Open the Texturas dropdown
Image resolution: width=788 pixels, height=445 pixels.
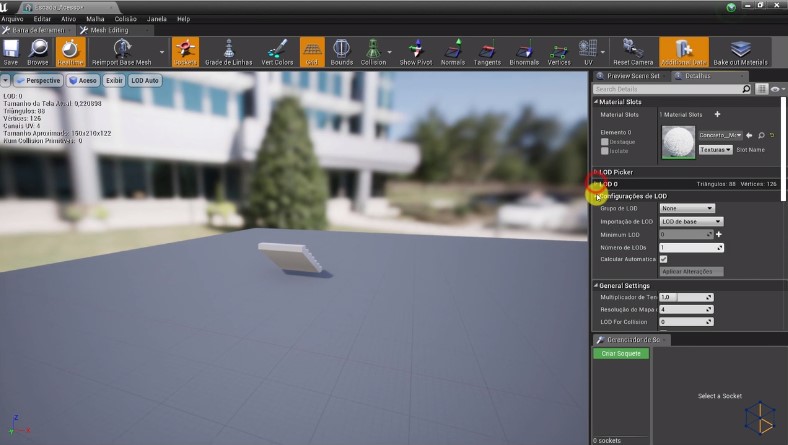point(716,150)
